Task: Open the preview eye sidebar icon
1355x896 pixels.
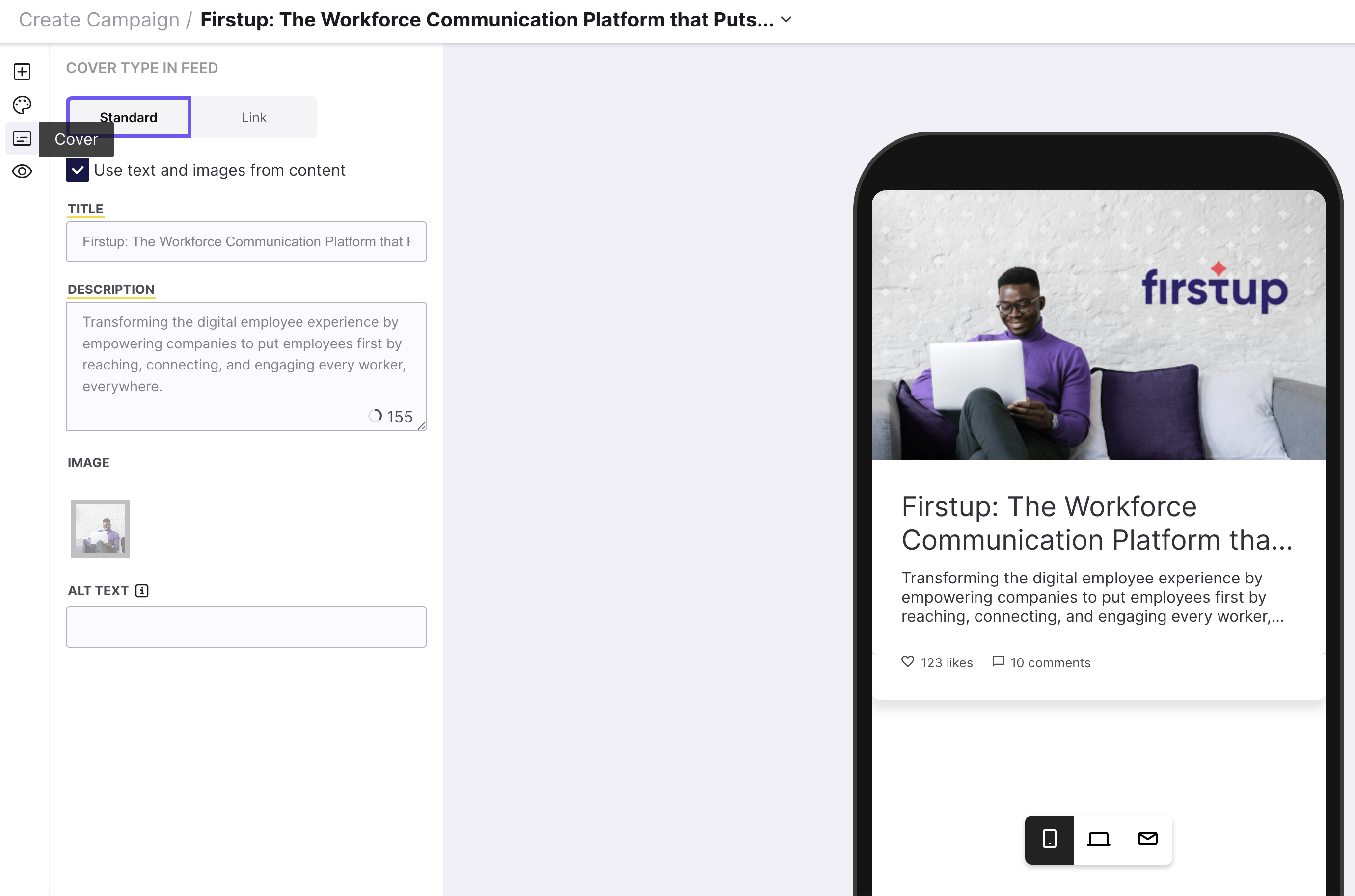Action: [x=22, y=171]
